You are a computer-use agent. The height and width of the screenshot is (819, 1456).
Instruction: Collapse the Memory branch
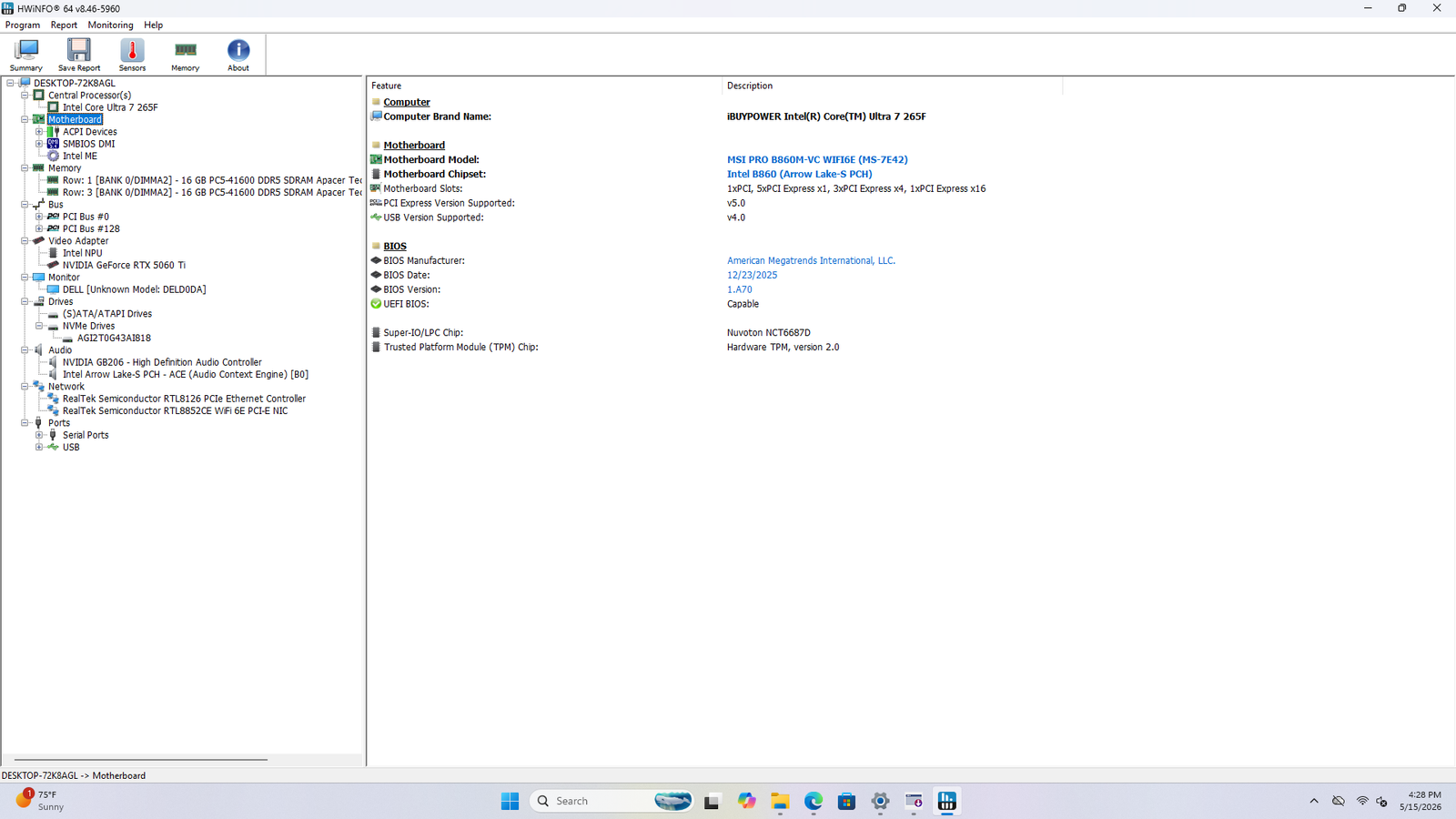(x=25, y=168)
